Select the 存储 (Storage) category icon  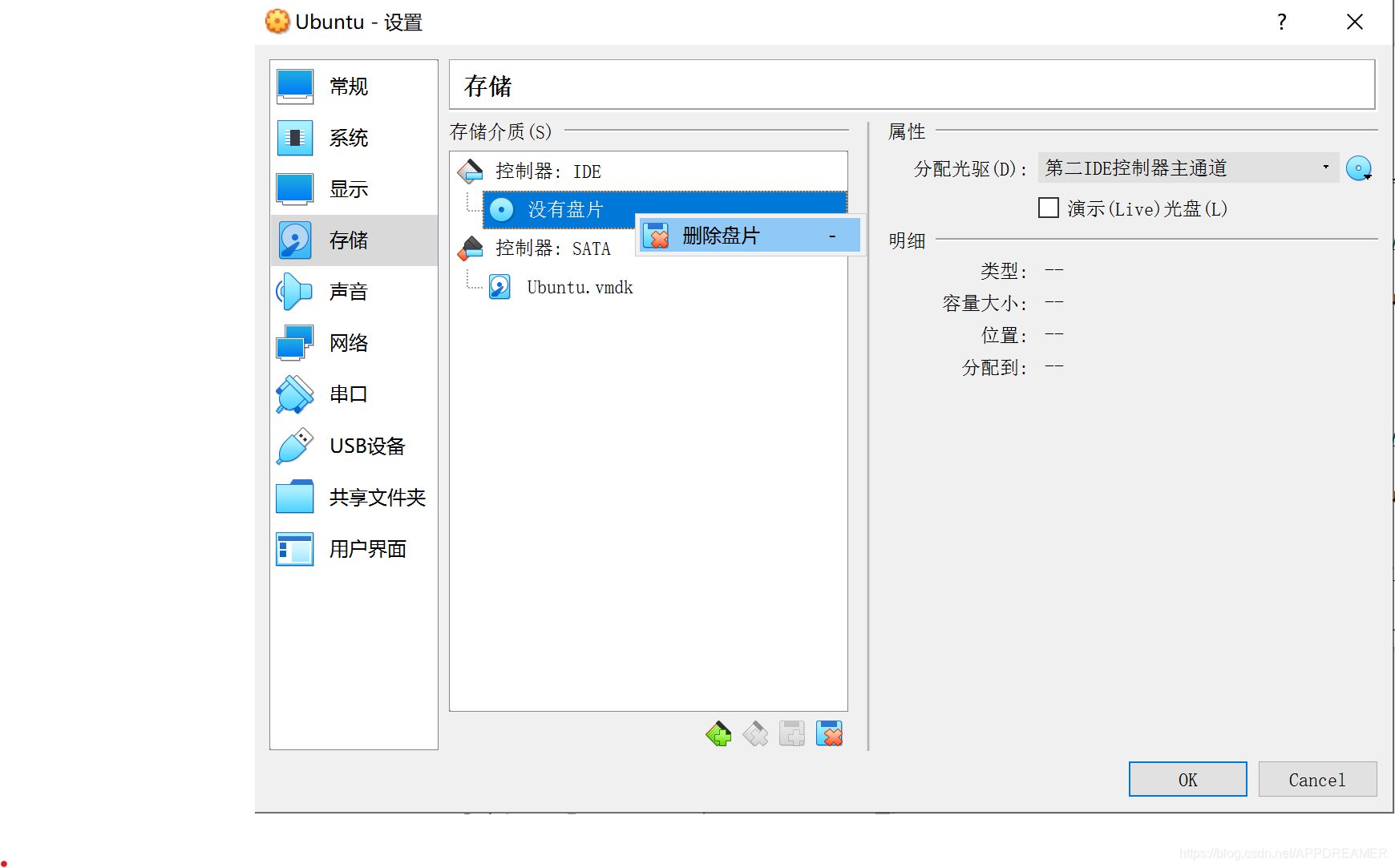click(x=295, y=240)
